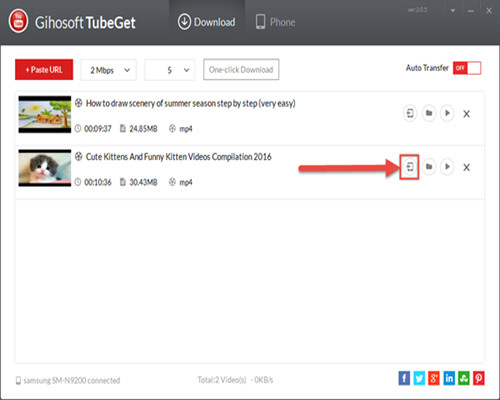The width and height of the screenshot is (500, 400).
Task: Toggle the Auto Transfer switch
Action: point(467,68)
